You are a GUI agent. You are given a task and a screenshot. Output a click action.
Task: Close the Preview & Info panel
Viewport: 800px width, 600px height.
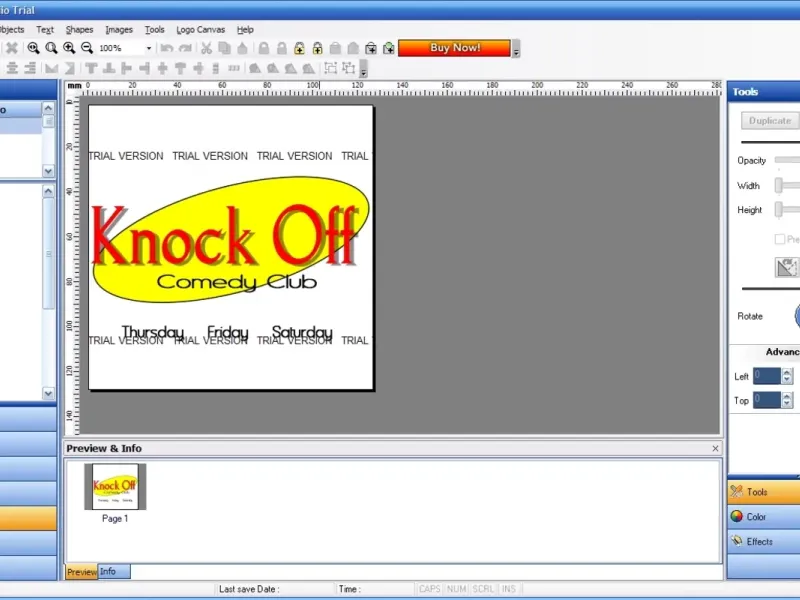[715, 448]
